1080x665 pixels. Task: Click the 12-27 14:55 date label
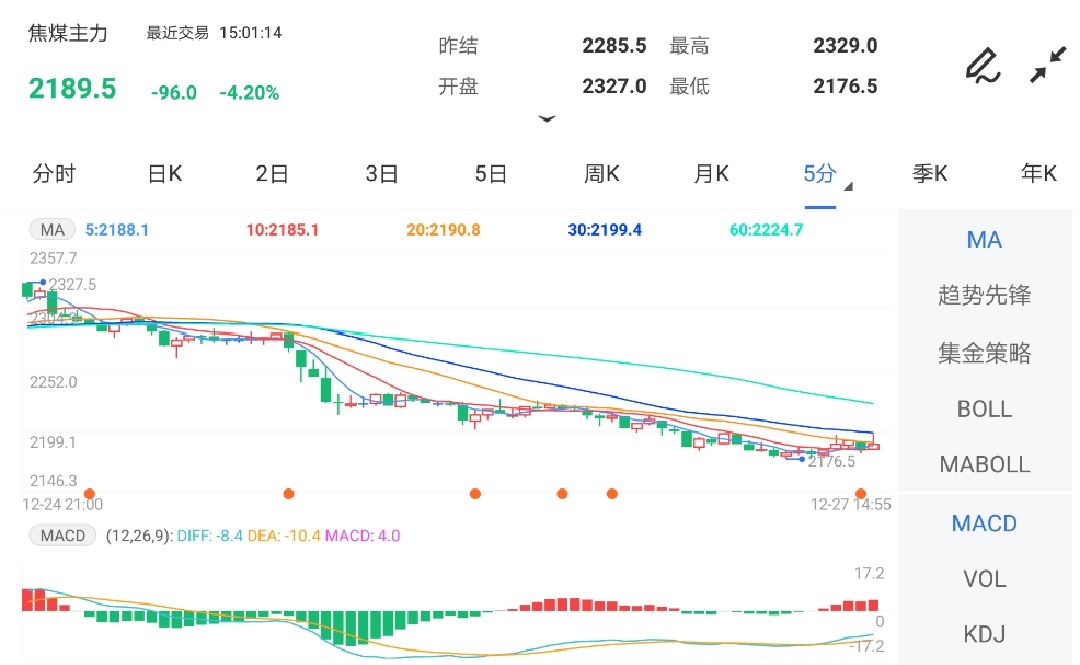851,504
